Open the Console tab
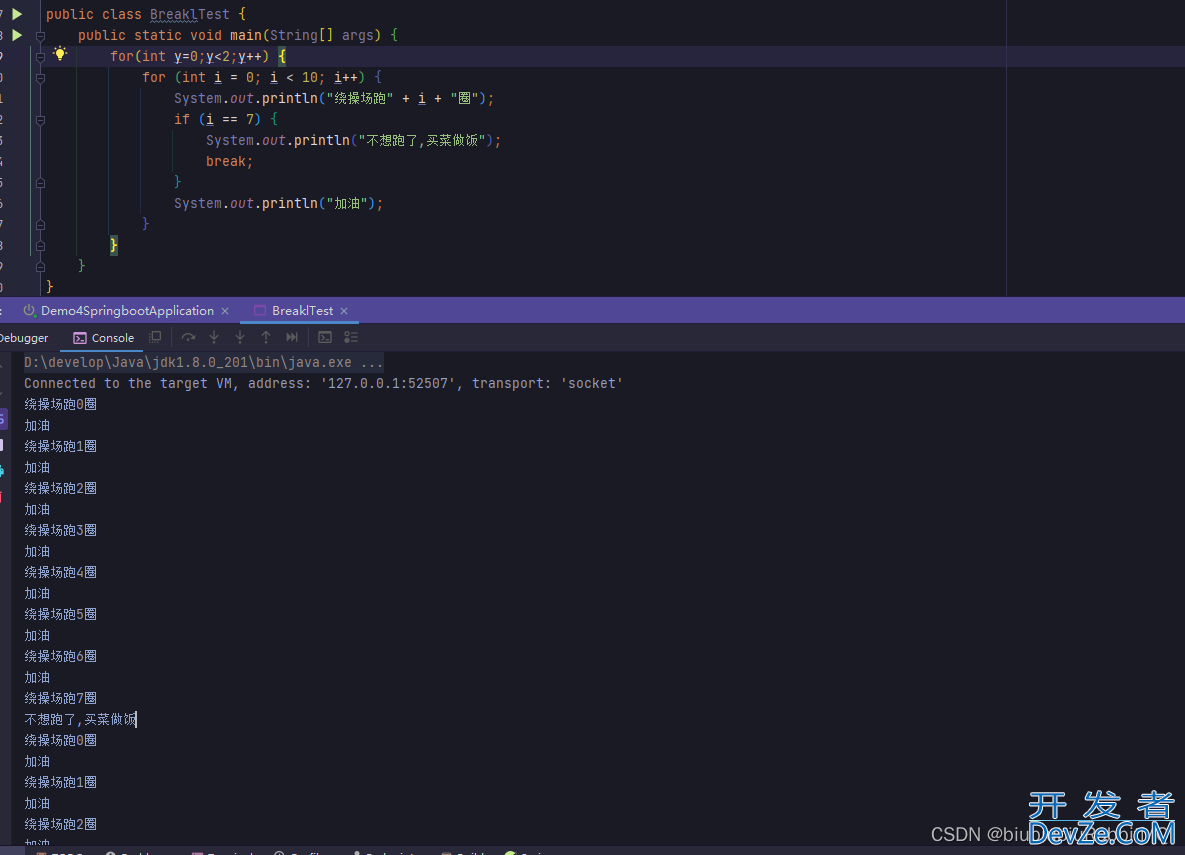Image resolution: width=1185 pixels, height=855 pixels. coord(104,338)
